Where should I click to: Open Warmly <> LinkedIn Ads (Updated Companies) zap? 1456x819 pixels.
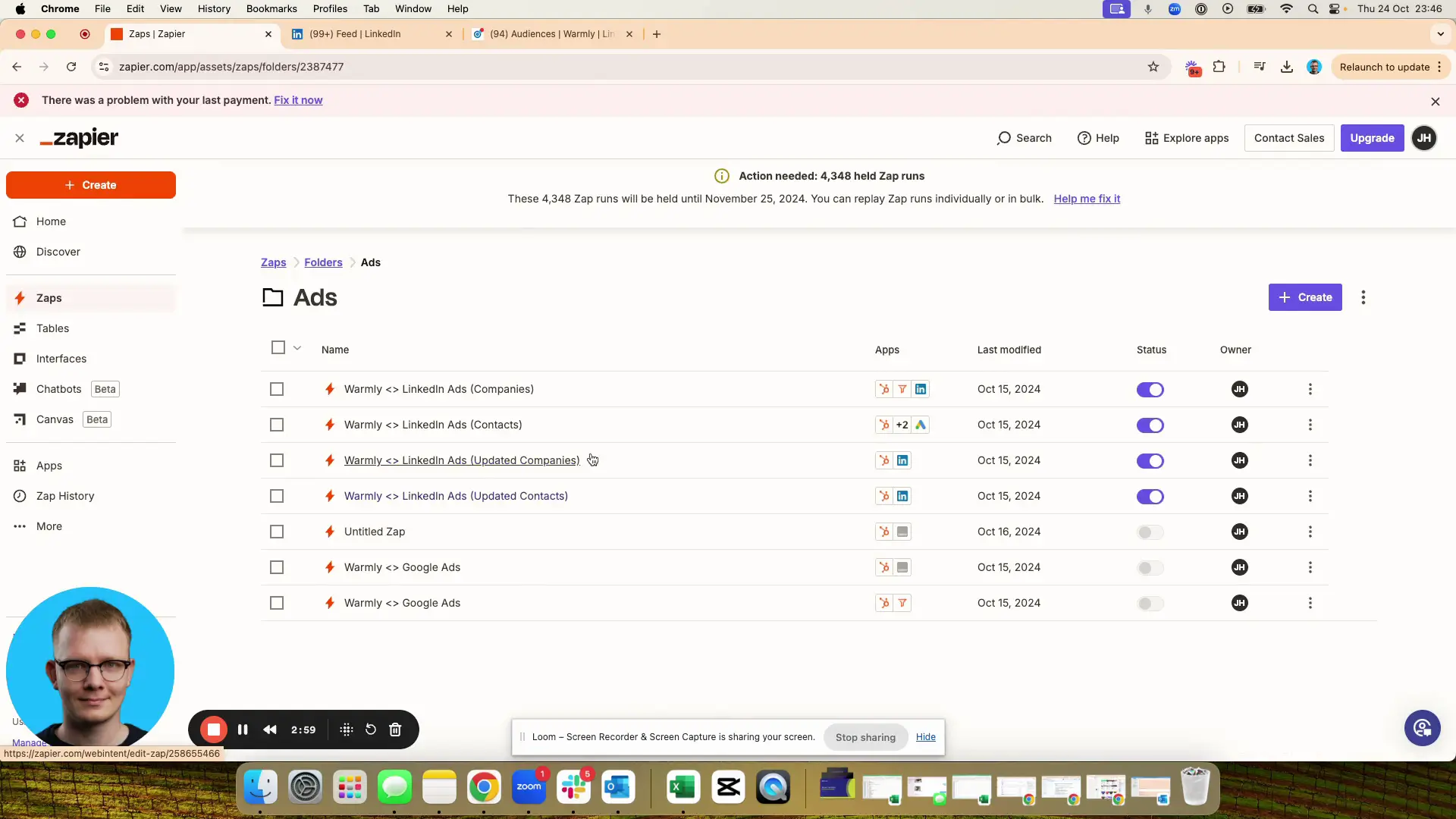[462, 460]
